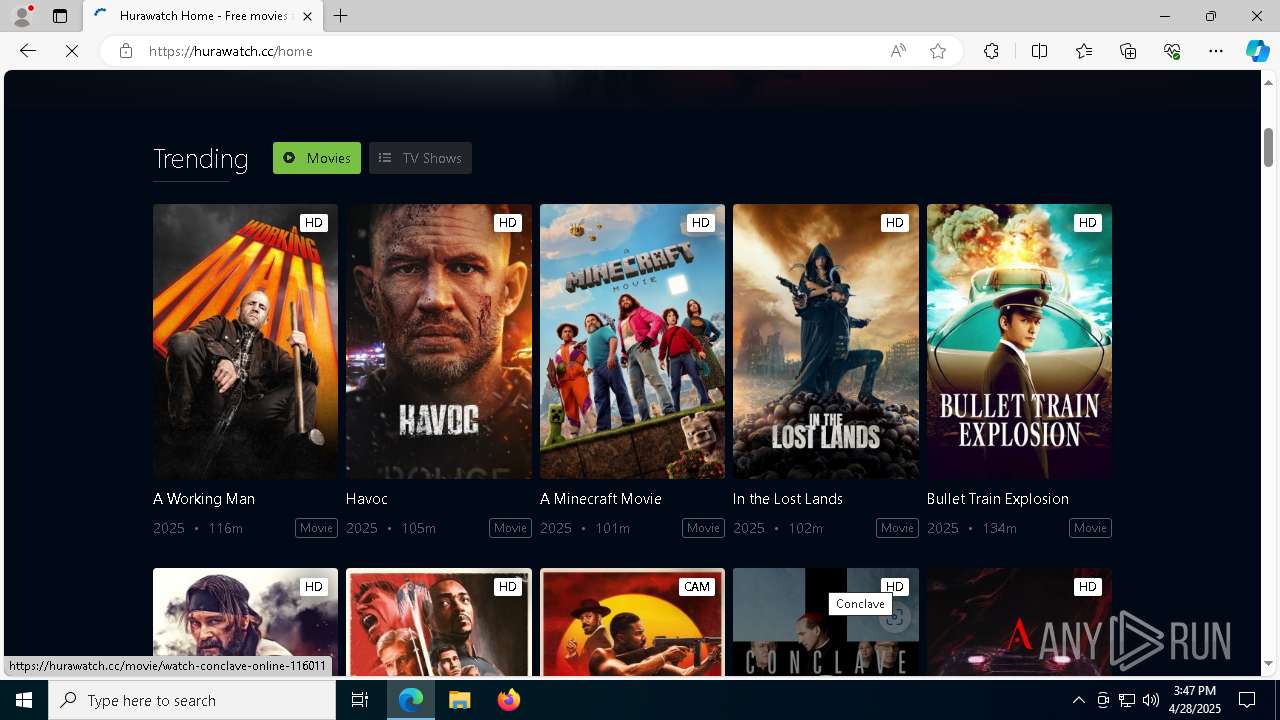
Task: Open the In the Lost Lands poster
Action: pyautogui.click(x=826, y=341)
